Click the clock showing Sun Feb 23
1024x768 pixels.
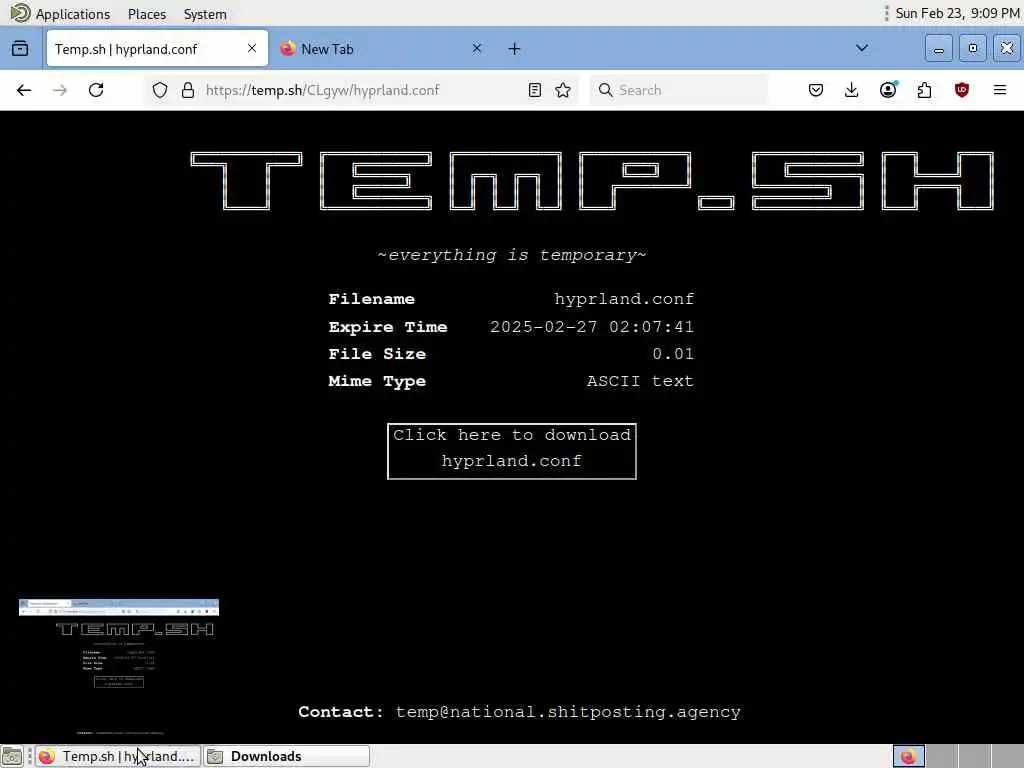tap(957, 13)
